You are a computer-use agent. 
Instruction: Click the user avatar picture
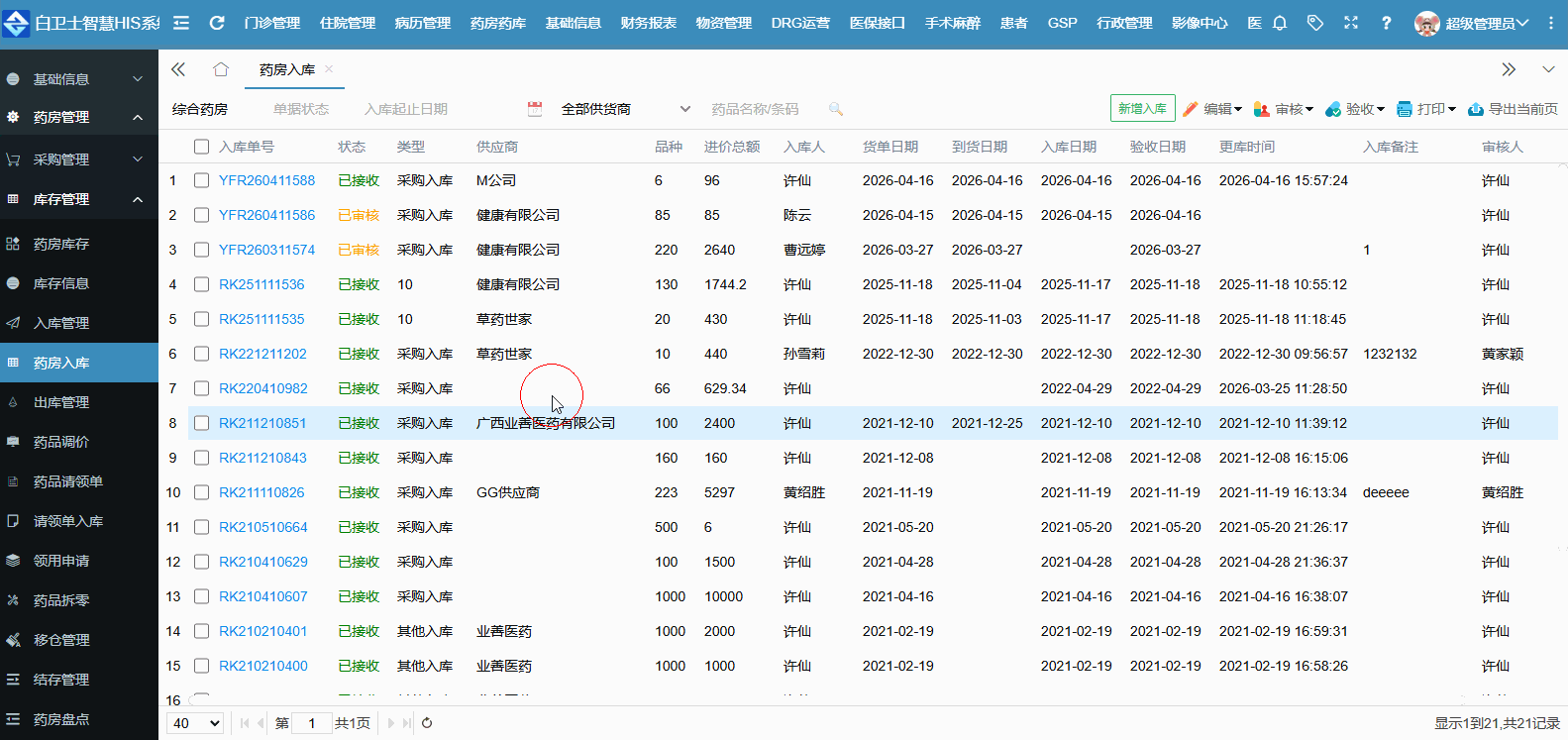coord(1427,24)
